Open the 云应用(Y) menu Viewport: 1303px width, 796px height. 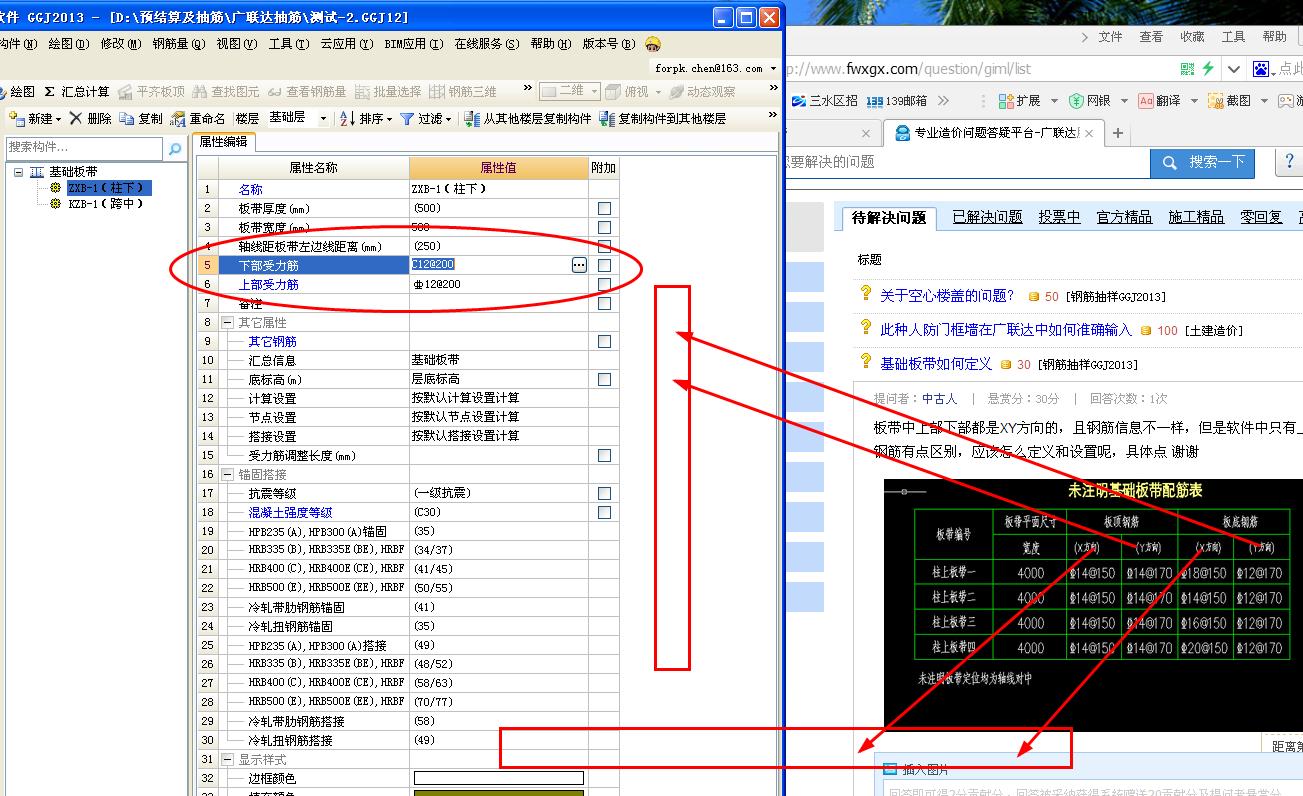pyautogui.click(x=346, y=44)
